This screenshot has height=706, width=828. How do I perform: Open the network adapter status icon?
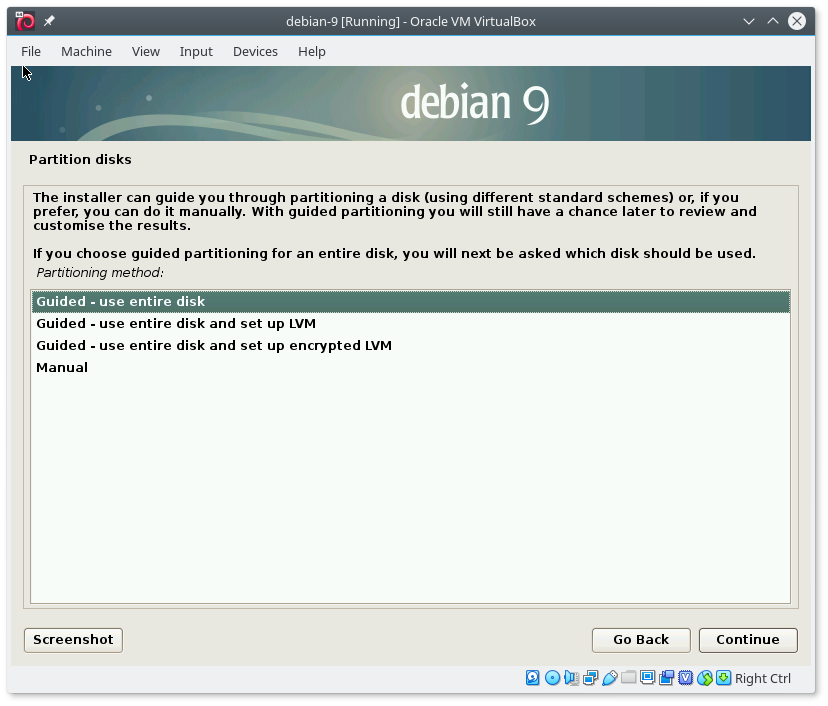tap(590, 678)
